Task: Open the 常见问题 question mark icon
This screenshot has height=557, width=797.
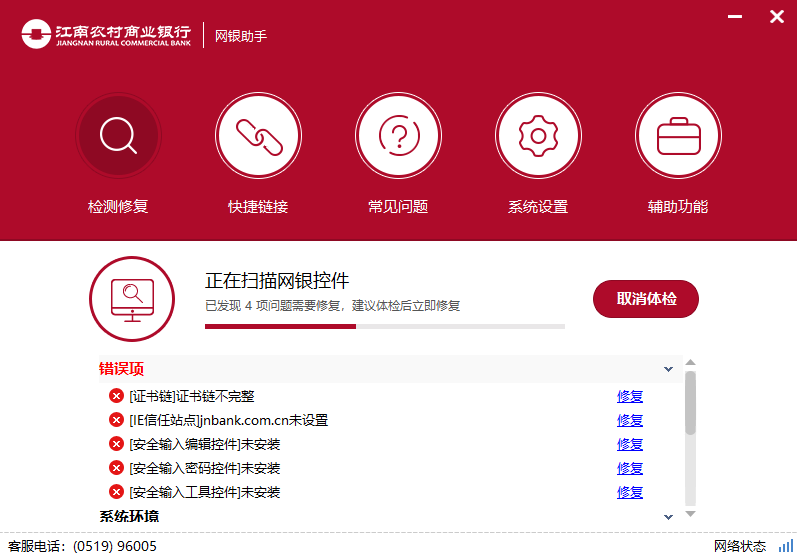Action: (398, 135)
